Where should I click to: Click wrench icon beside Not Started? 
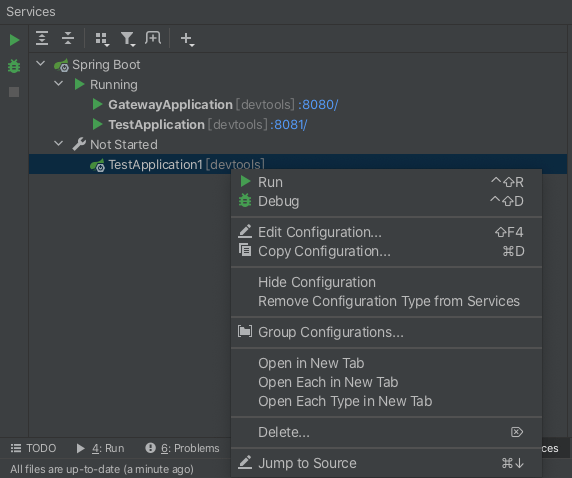(x=79, y=144)
